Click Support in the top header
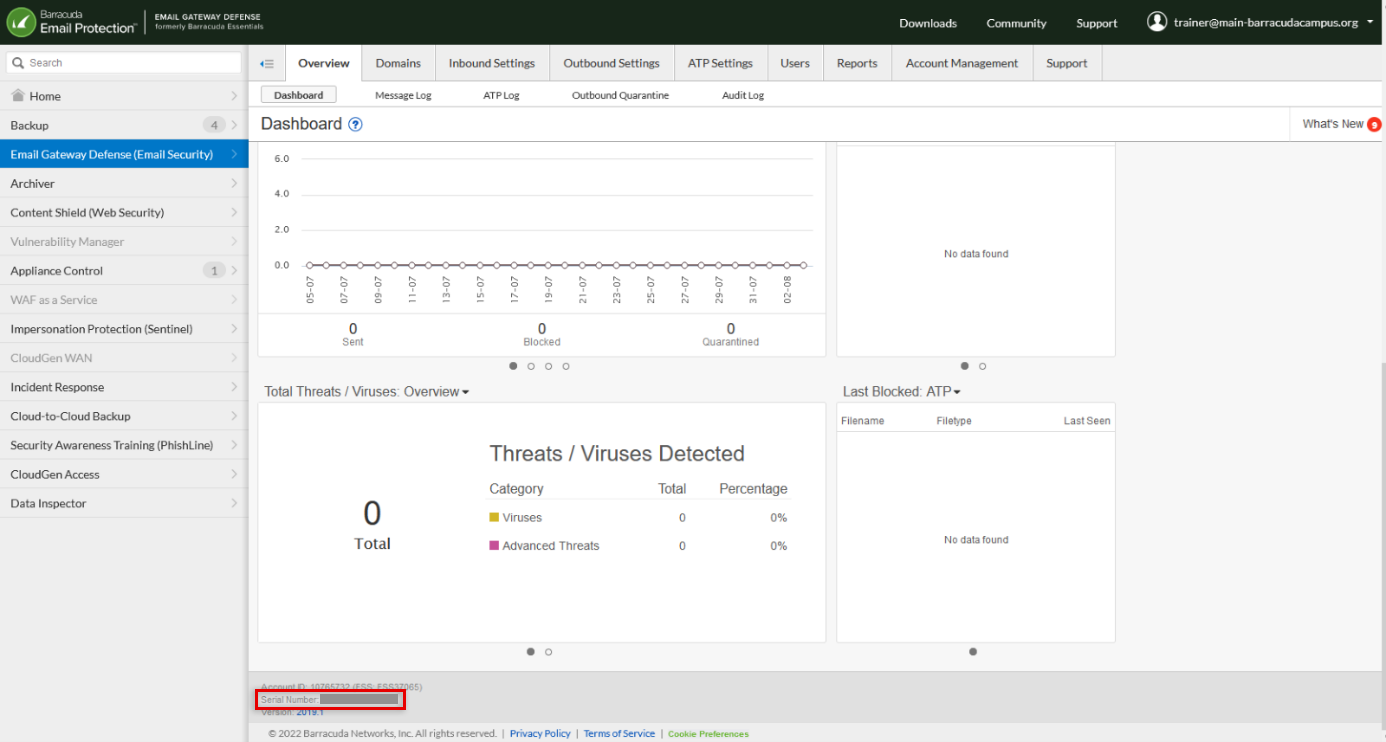This screenshot has height=742, width=1386. tap(1097, 23)
